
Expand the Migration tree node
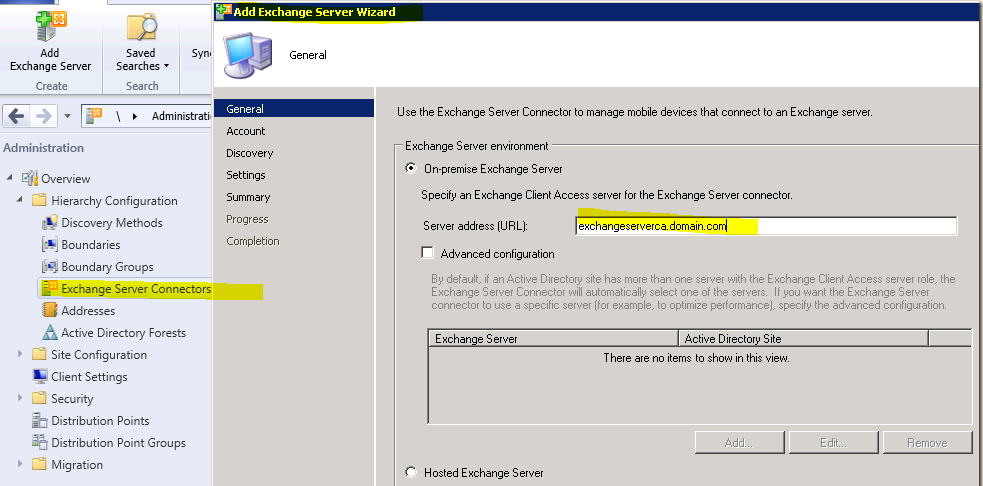(x=20, y=464)
